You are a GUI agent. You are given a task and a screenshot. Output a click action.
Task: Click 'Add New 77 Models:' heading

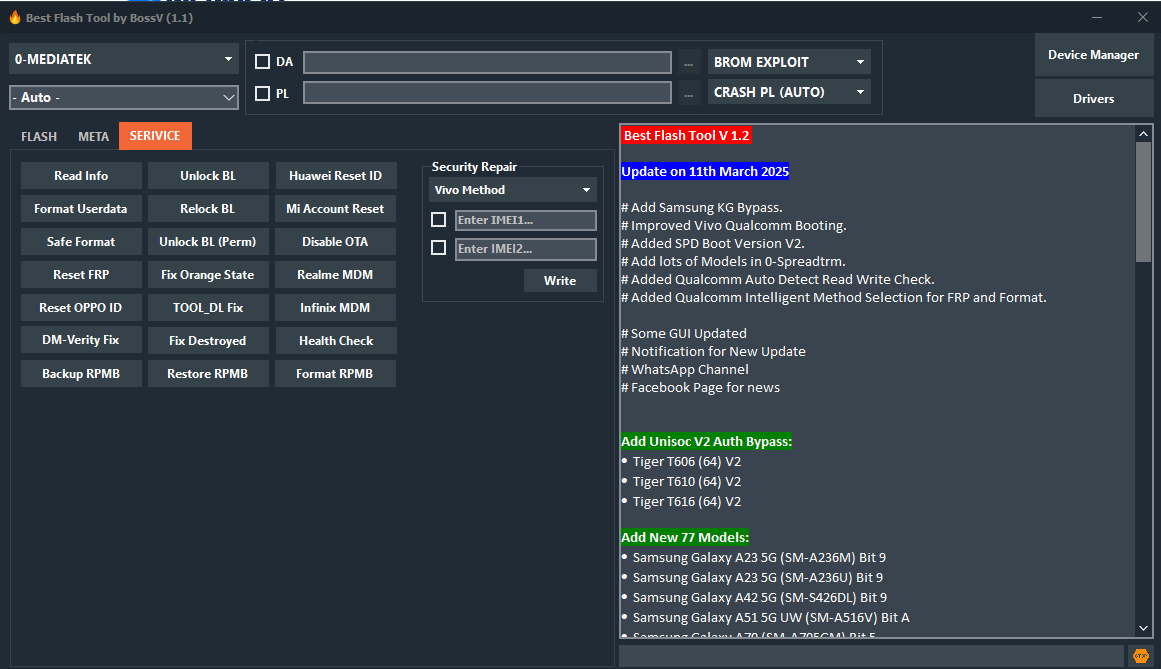(685, 537)
